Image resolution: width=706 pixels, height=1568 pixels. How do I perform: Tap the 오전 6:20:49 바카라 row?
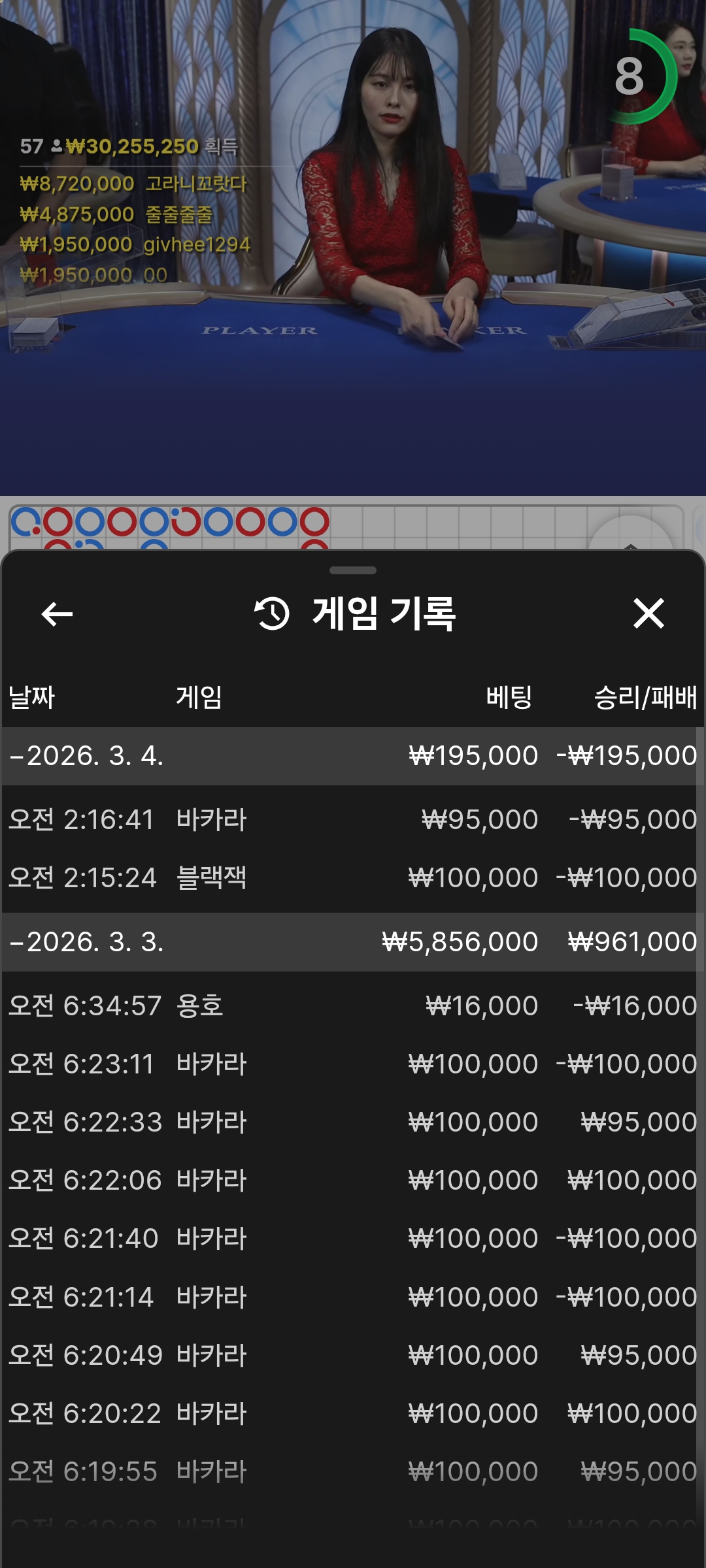coord(353,1355)
